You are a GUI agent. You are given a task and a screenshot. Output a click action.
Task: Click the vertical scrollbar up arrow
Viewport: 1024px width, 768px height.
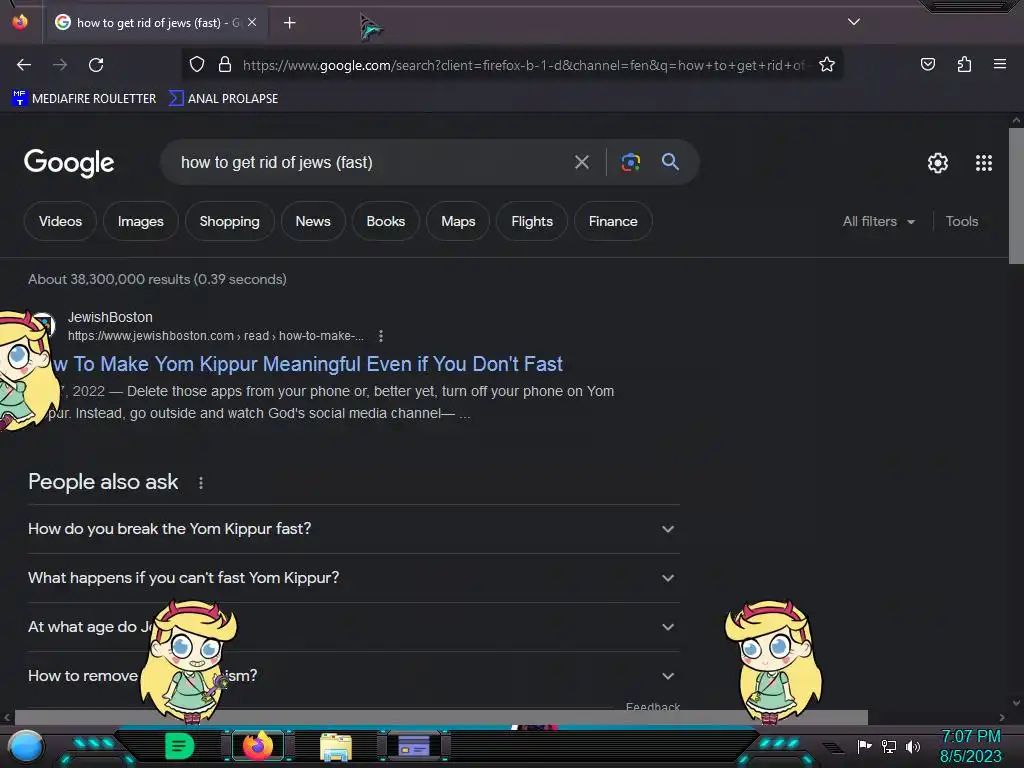[1016, 120]
